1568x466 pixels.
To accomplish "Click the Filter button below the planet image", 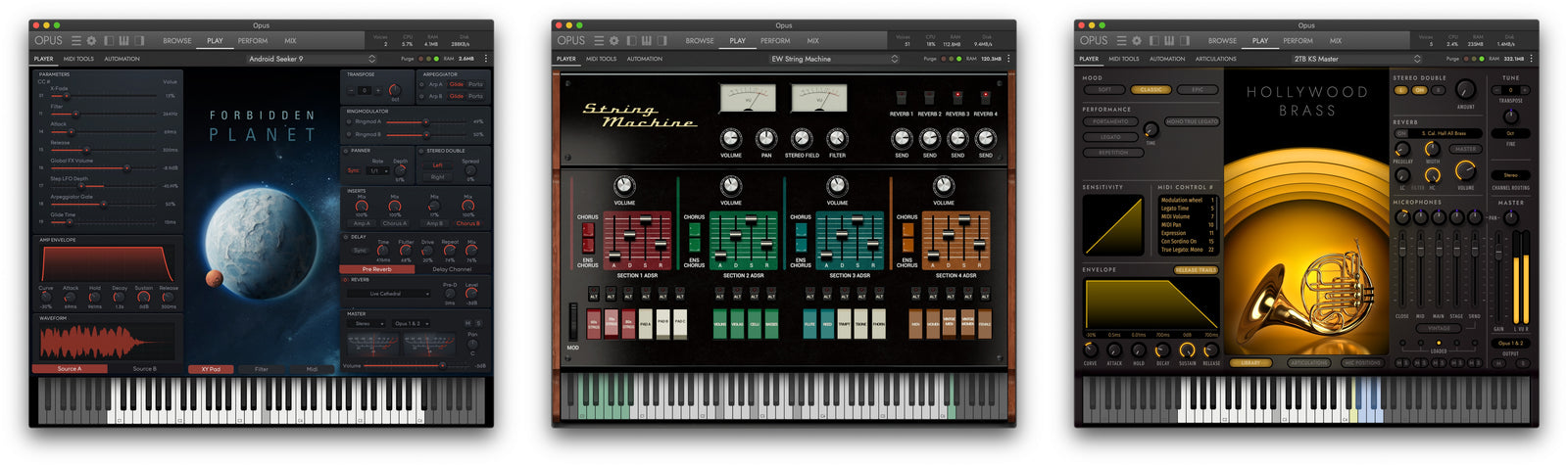I will pyautogui.click(x=262, y=369).
